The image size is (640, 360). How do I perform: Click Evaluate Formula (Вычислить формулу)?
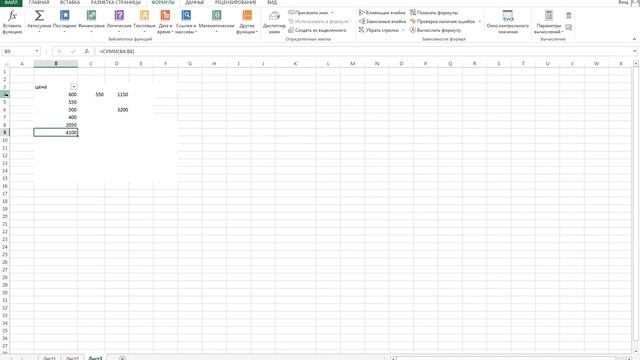(x=436, y=30)
